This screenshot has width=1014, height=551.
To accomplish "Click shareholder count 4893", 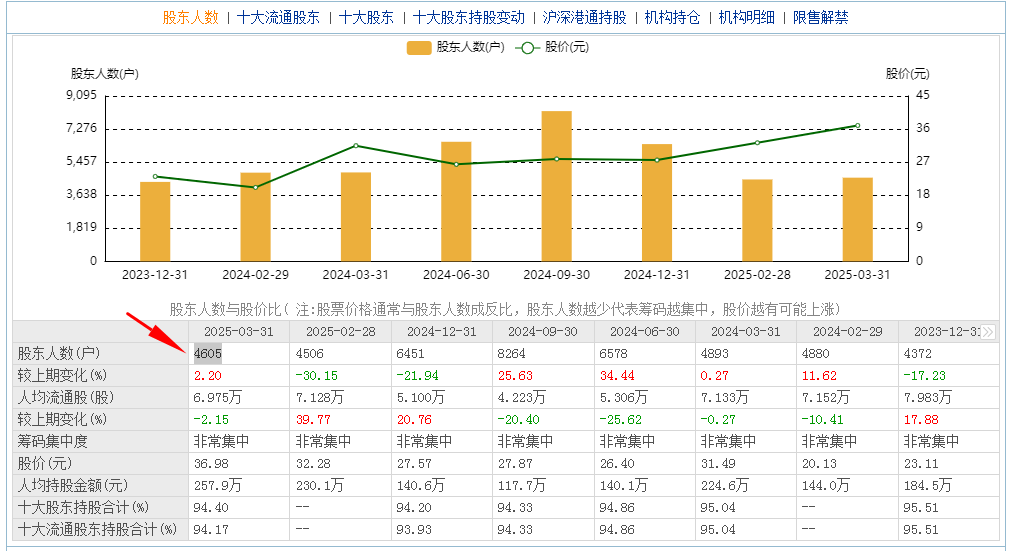I will coord(715,354).
